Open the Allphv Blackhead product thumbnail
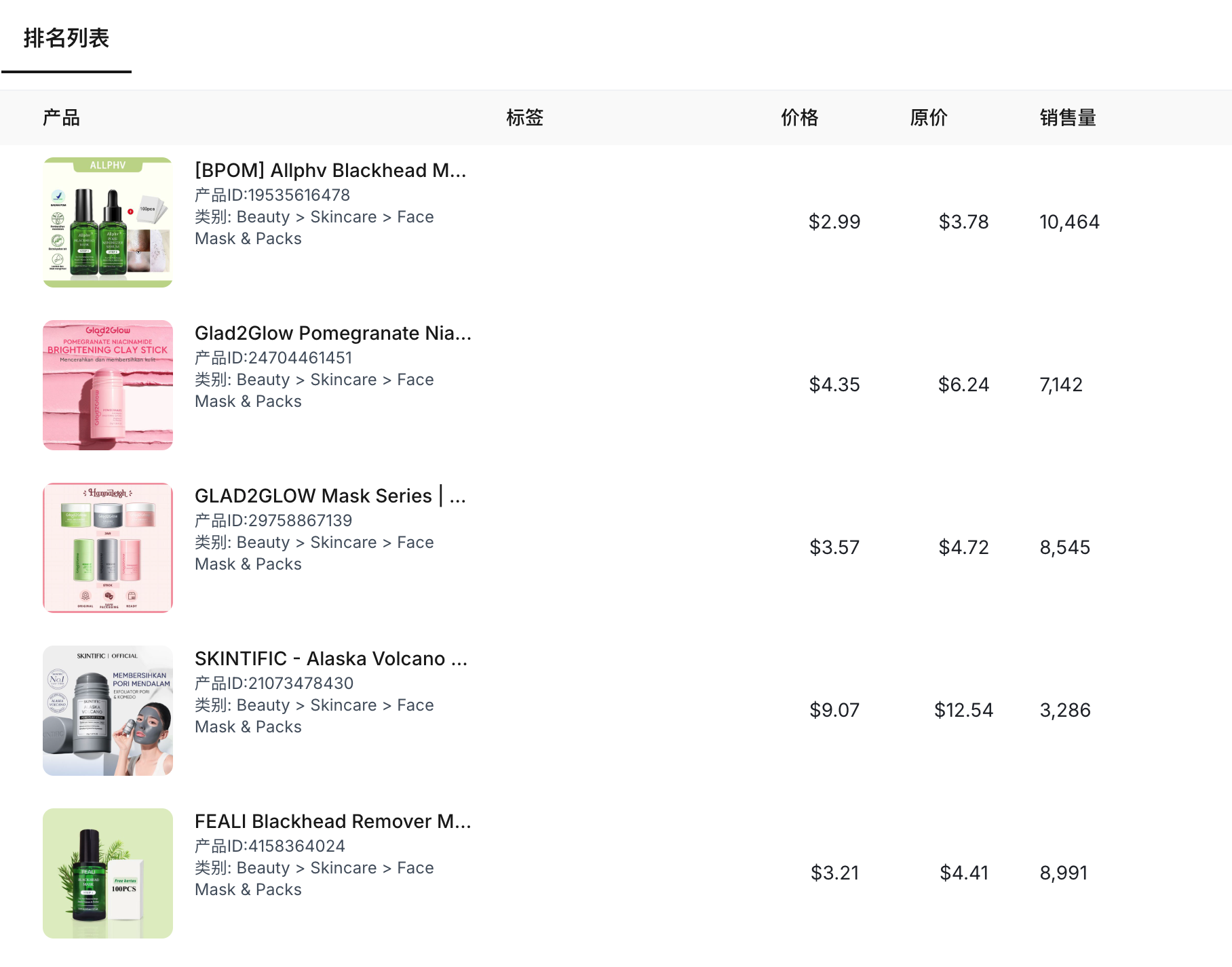 click(x=108, y=222)
